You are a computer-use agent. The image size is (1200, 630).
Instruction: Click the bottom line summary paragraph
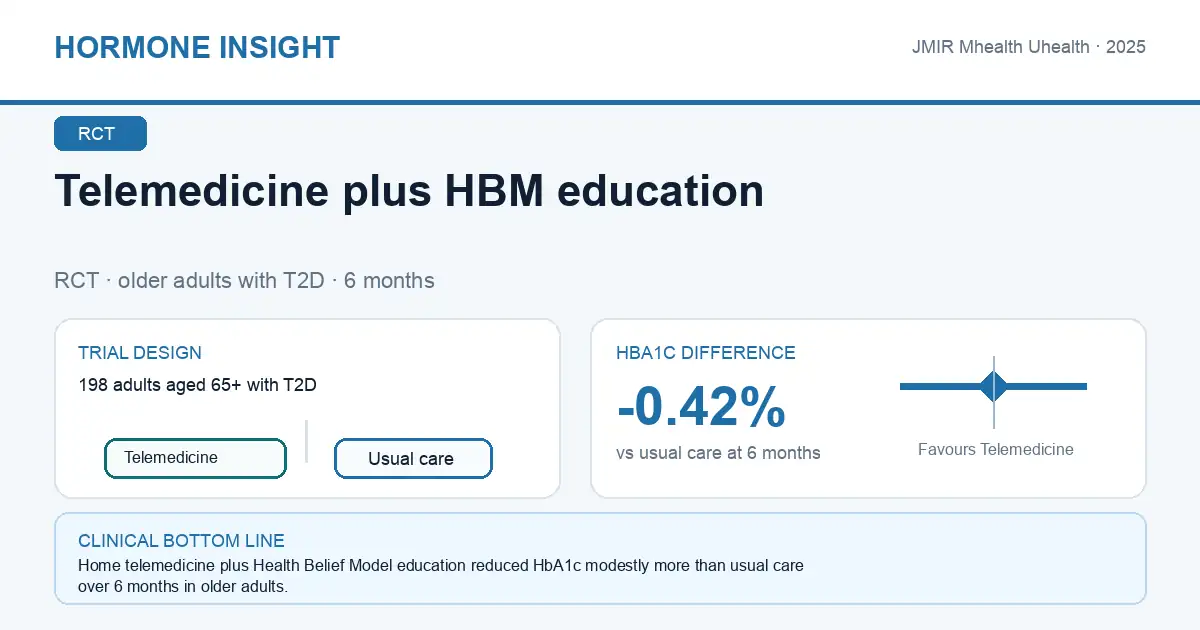pyautogui.click(x=441, y=576)
